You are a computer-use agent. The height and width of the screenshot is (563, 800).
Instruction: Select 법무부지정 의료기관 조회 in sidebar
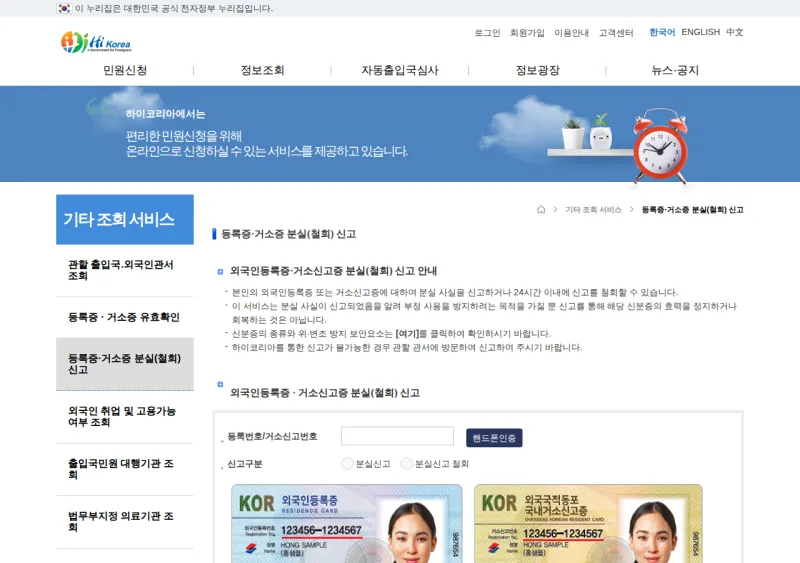[125, 522]
